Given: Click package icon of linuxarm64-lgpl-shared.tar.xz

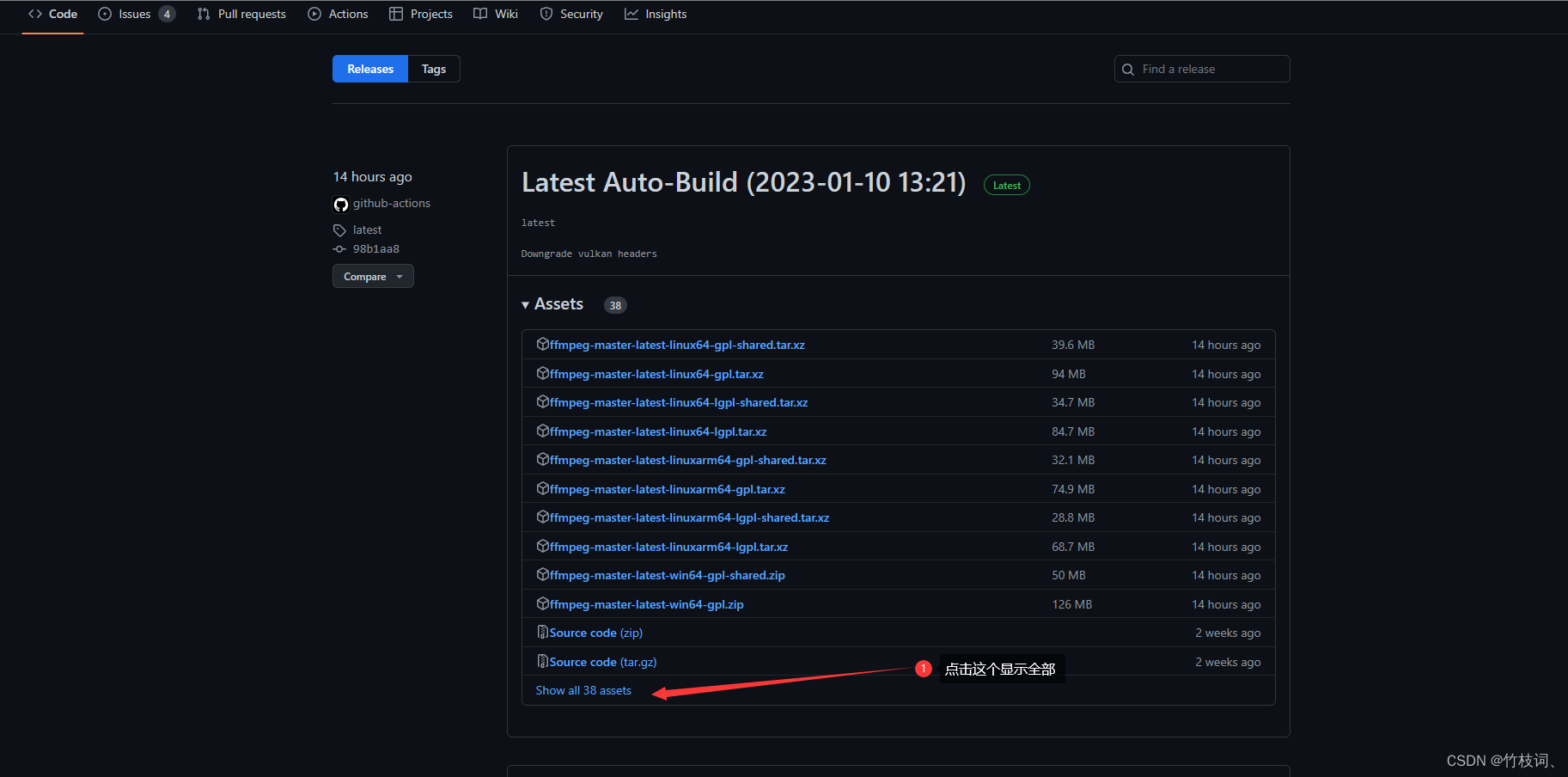Looking at the screenshot, I should coord(543,517).
